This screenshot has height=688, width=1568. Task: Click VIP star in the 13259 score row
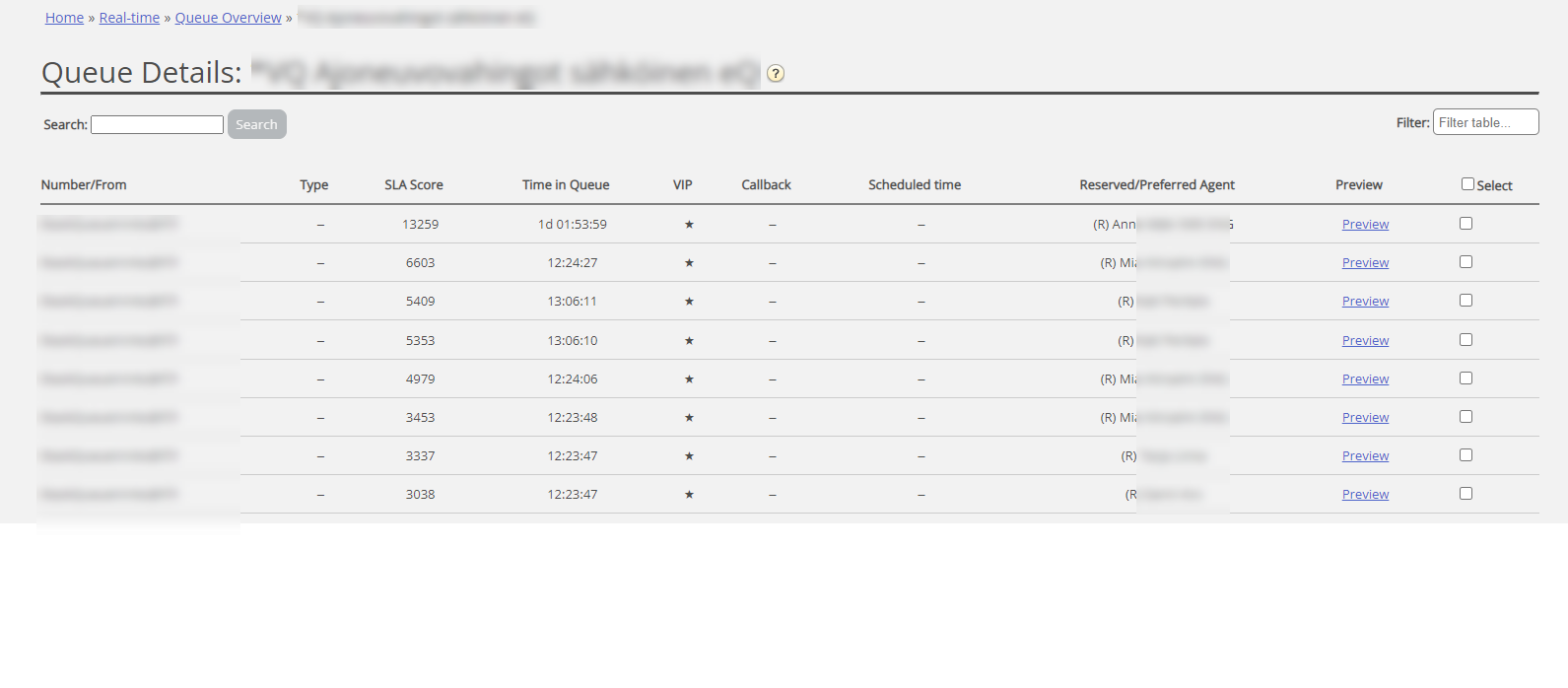point(689,225)
